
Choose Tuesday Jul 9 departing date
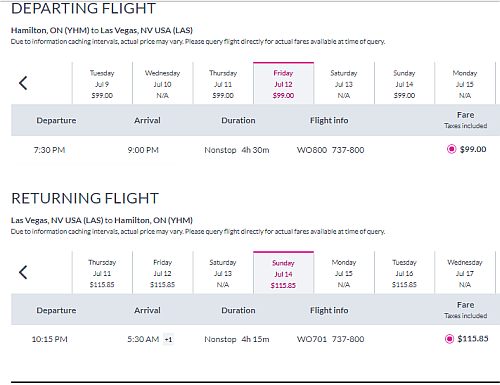tap(102, 83)
